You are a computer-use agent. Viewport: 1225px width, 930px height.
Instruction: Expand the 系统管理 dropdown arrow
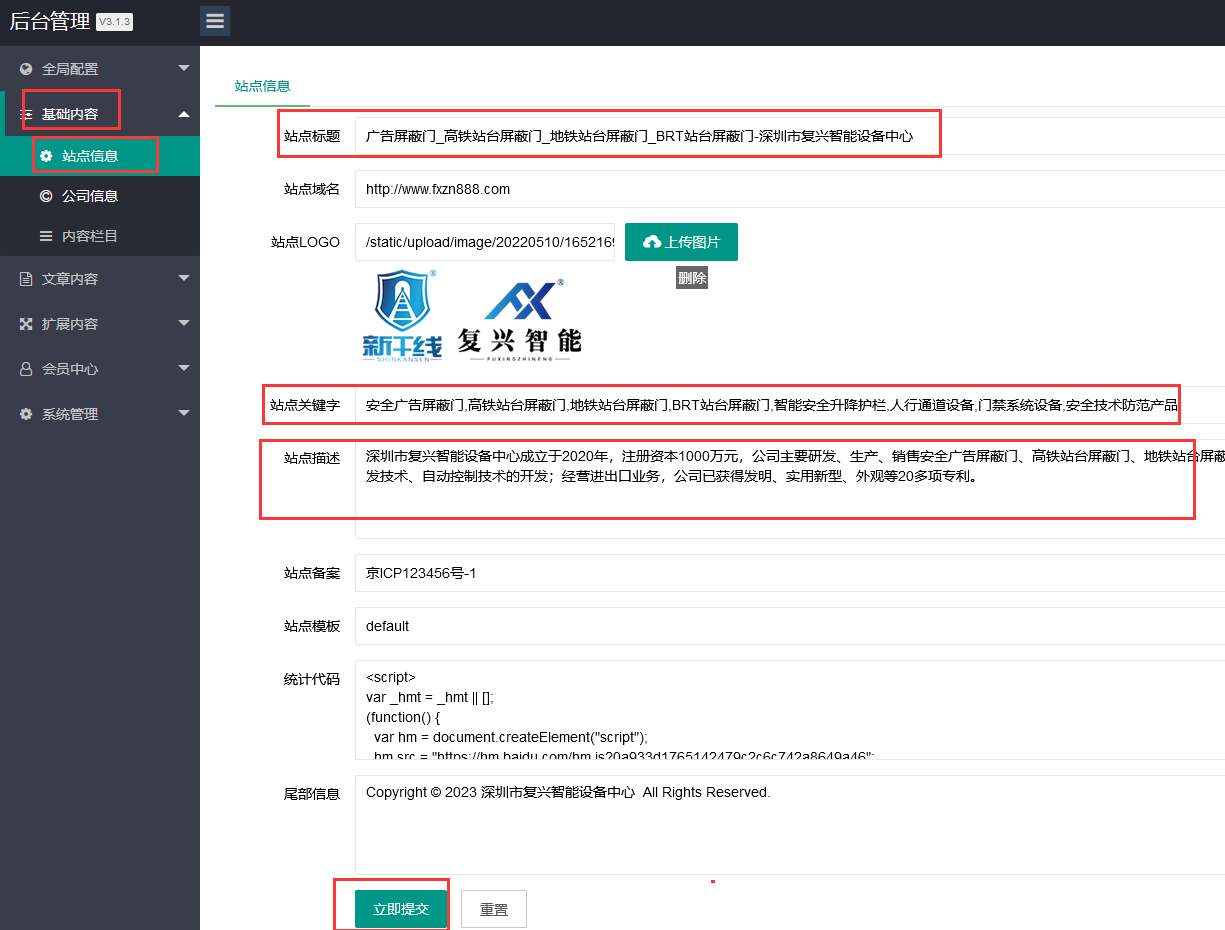tap(183, 413)
